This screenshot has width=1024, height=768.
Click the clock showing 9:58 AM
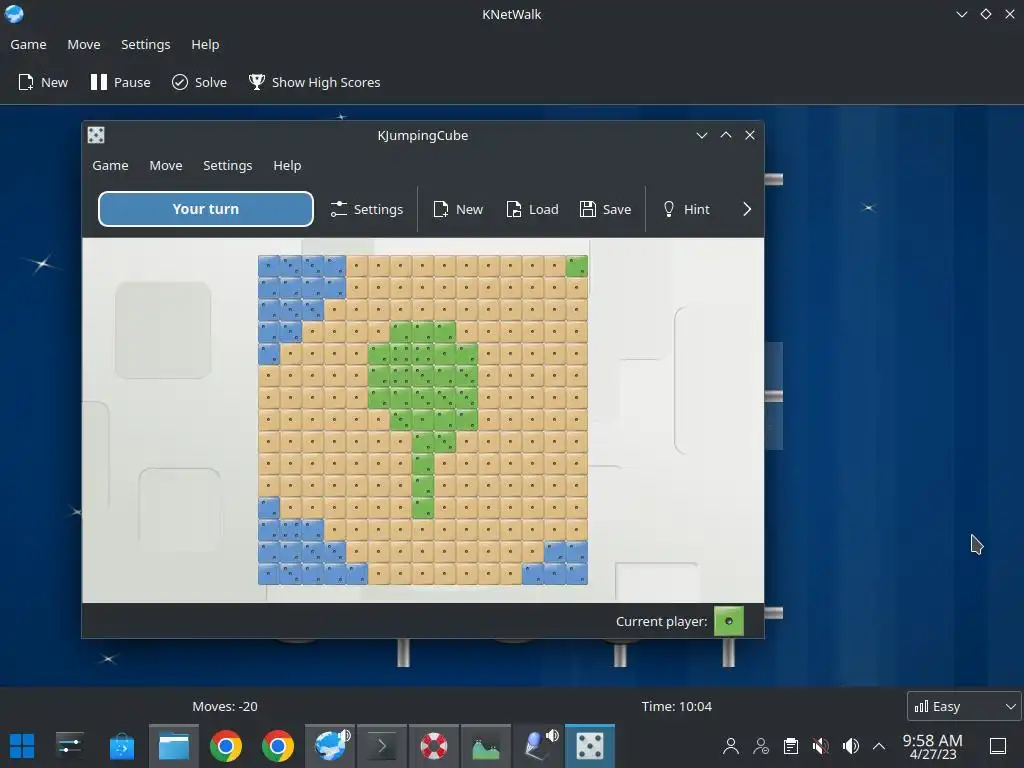coord(933,746)
